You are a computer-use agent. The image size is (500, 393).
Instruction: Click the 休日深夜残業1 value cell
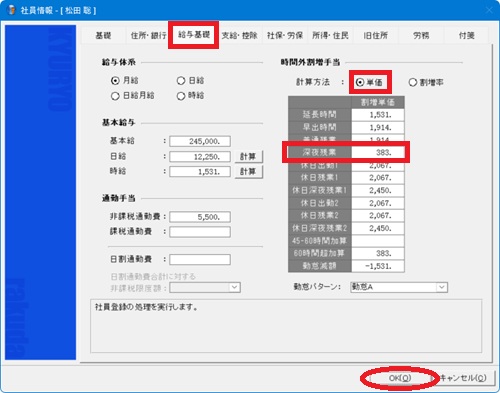[x=378, y=190]
